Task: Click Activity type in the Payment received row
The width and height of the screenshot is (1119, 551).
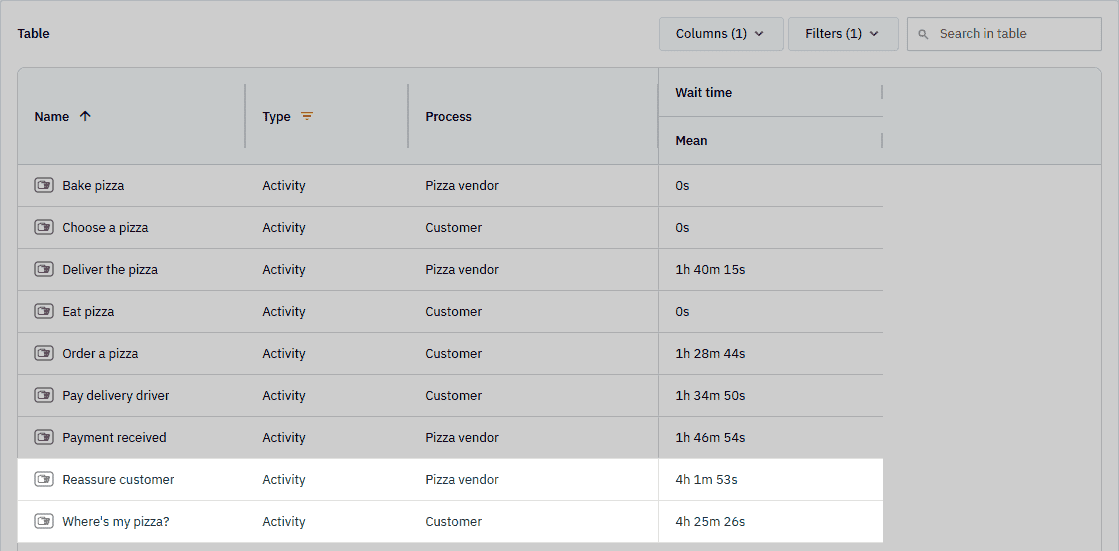Action: [284, 438]
